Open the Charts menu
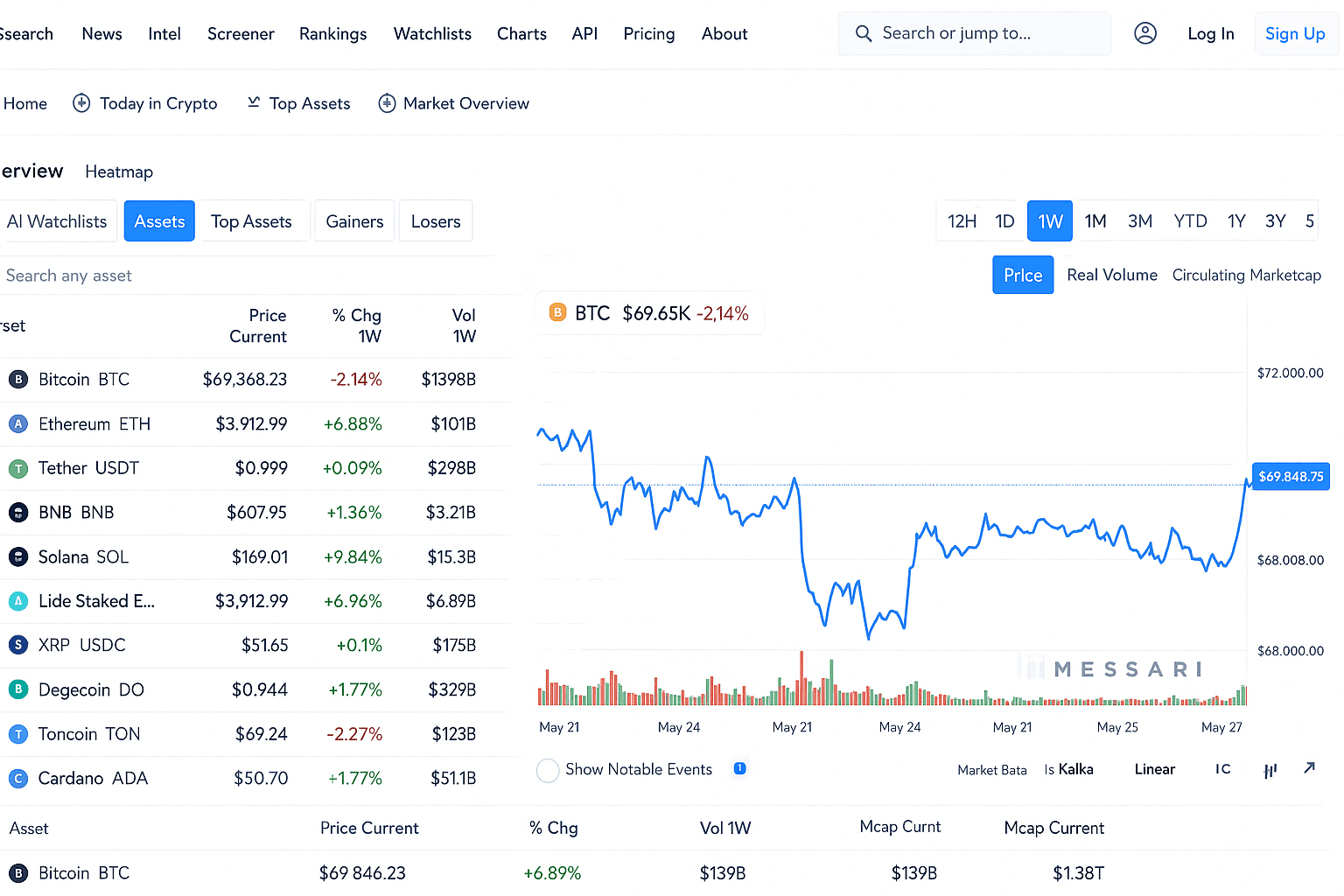 (x=521, y=33)
